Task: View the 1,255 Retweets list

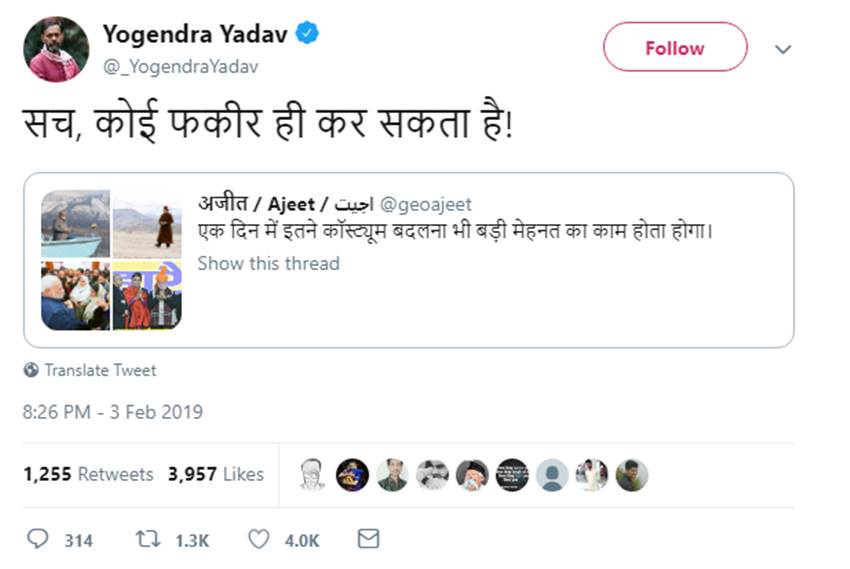Action: [88, 474]
